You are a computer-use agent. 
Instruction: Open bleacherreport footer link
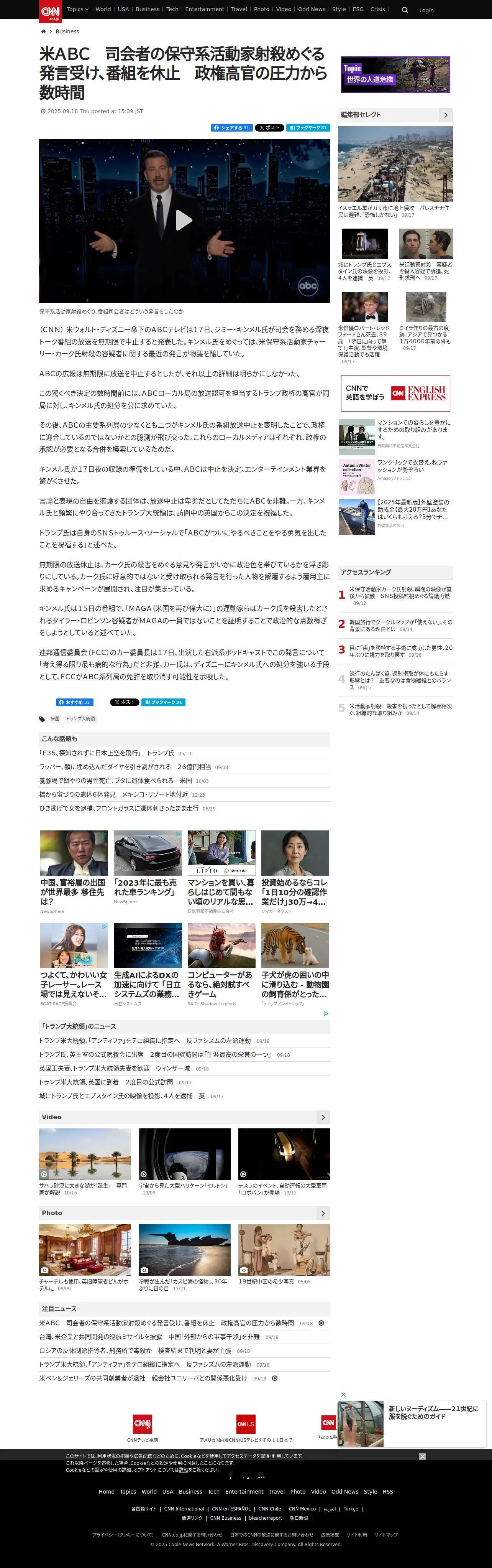point(265,1517)
